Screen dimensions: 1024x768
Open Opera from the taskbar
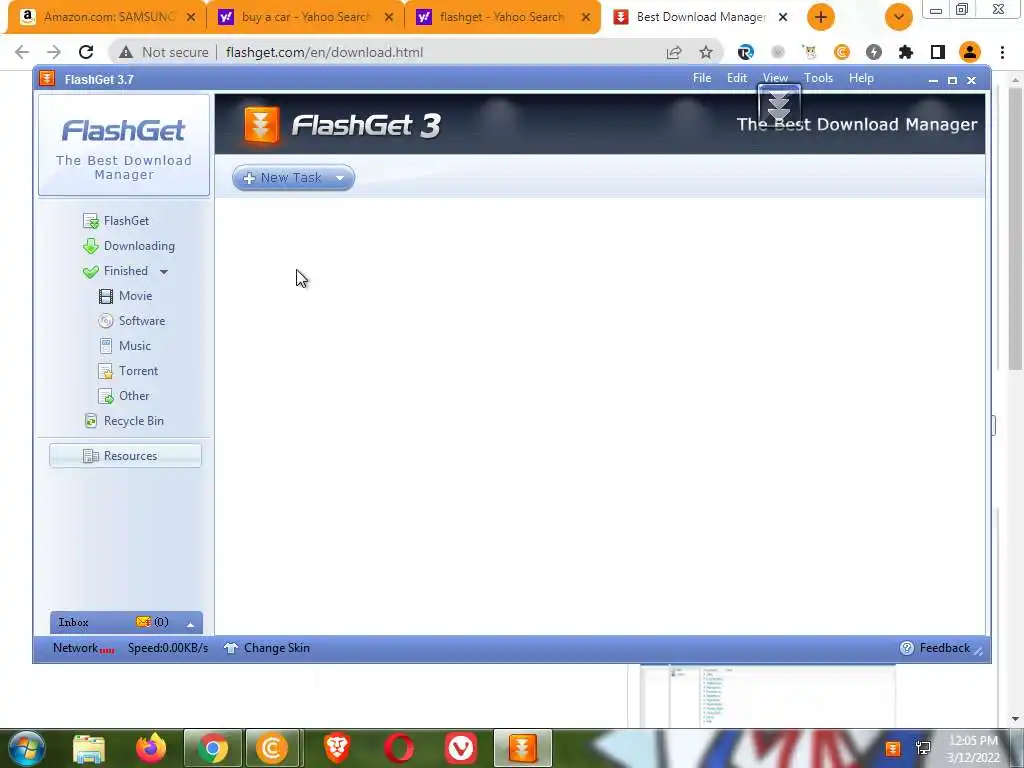point(399,748)
